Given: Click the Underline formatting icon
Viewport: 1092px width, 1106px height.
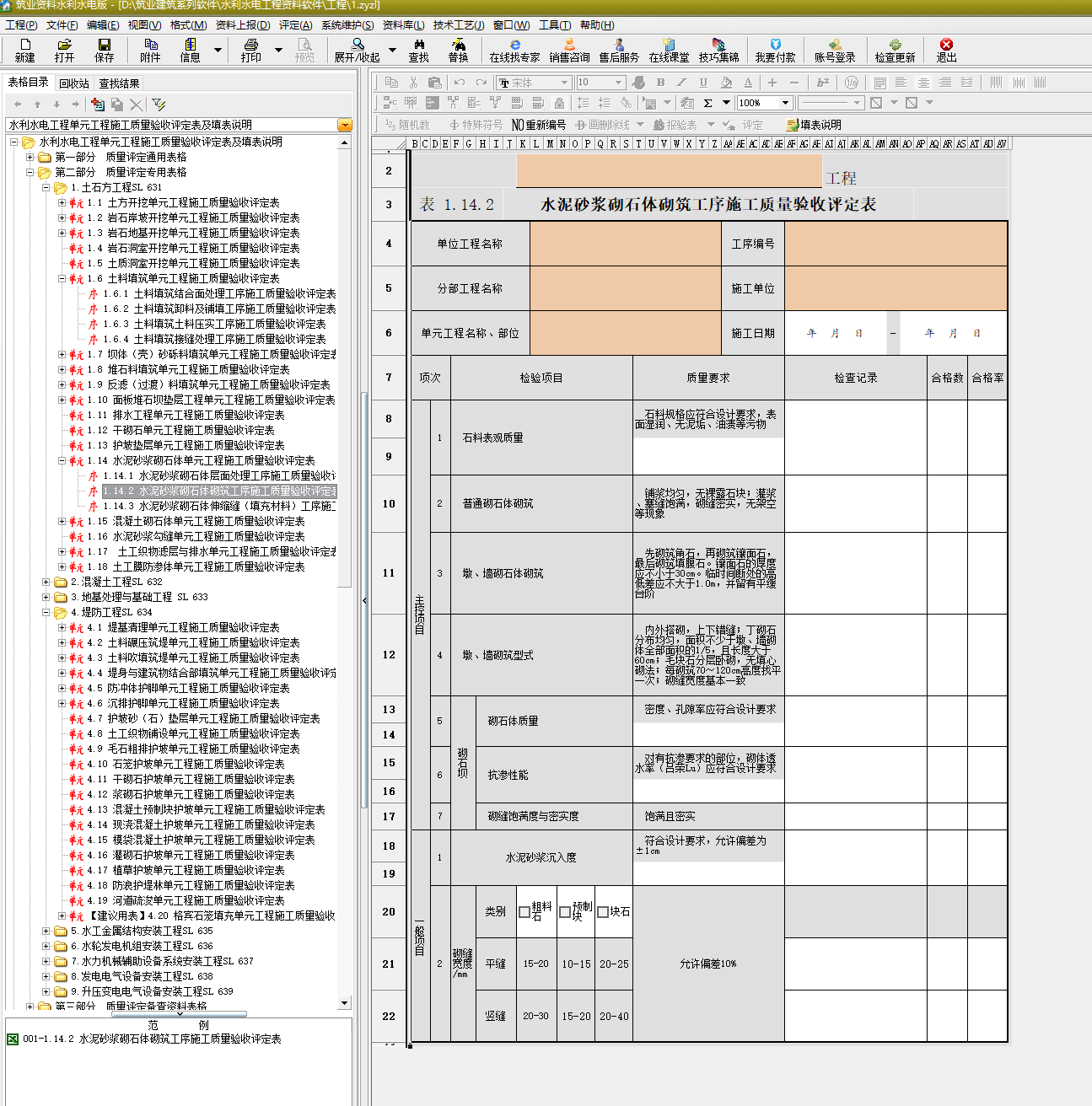Looking at the screenshot, I should [x=703, y=83].
